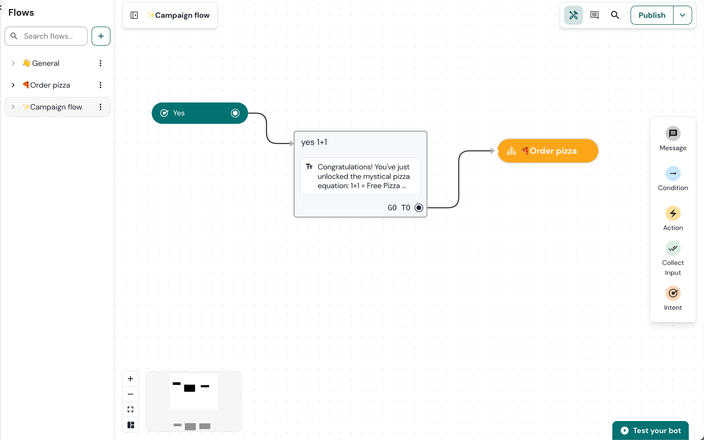
Task: Fit the flow to view
Action: (x=131, y=409)
